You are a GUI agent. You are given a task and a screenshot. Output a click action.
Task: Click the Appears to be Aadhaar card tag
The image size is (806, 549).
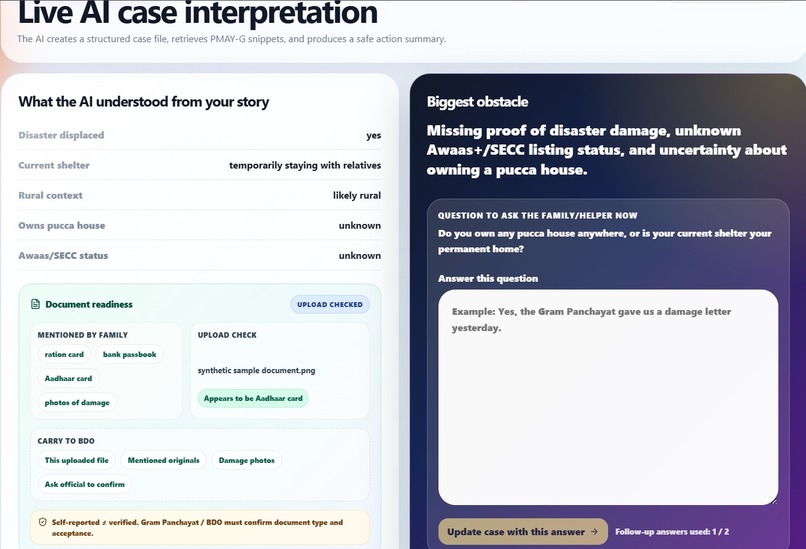pyautogui.click(x=253, y=398)
